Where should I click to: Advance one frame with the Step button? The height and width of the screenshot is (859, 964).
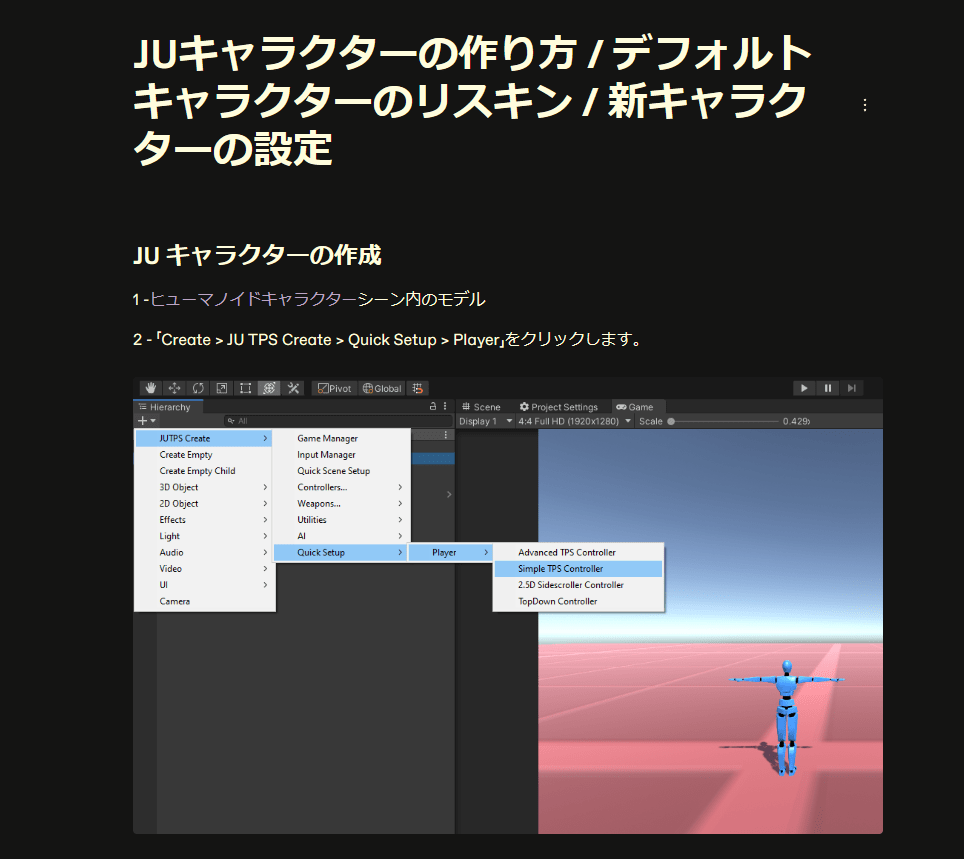coord(851,388)
